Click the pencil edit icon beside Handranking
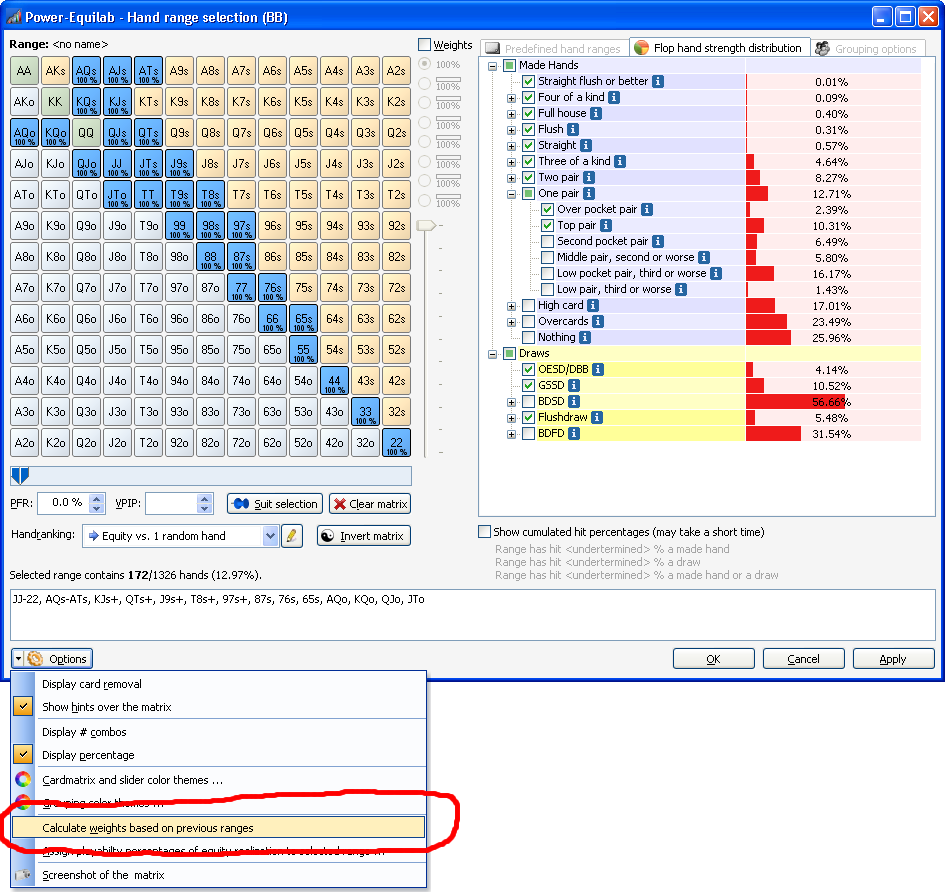 click(x=292, y=536)
